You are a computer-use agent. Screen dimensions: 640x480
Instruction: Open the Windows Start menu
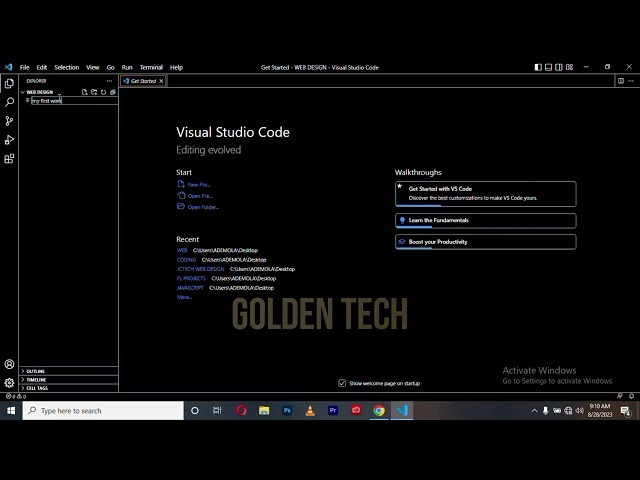[11, 411]
